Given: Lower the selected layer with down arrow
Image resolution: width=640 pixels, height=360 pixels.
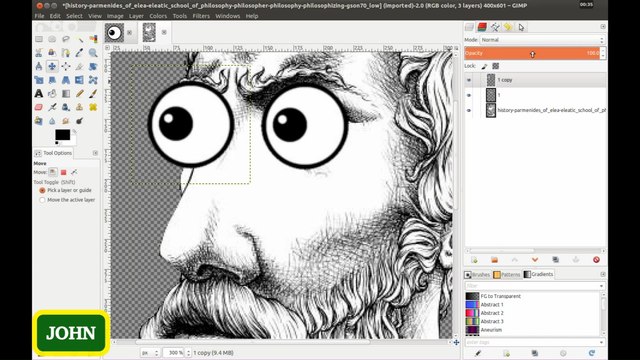Looking at the screenshot, I should click(x=535, y=260).
